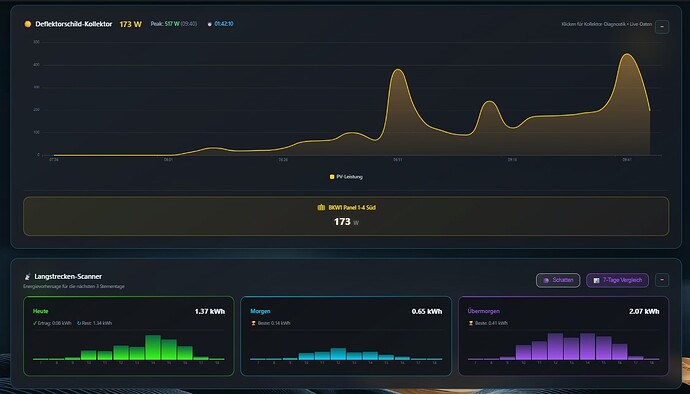Click the 01:42:10 timestamp

click(x=224, y=24)
